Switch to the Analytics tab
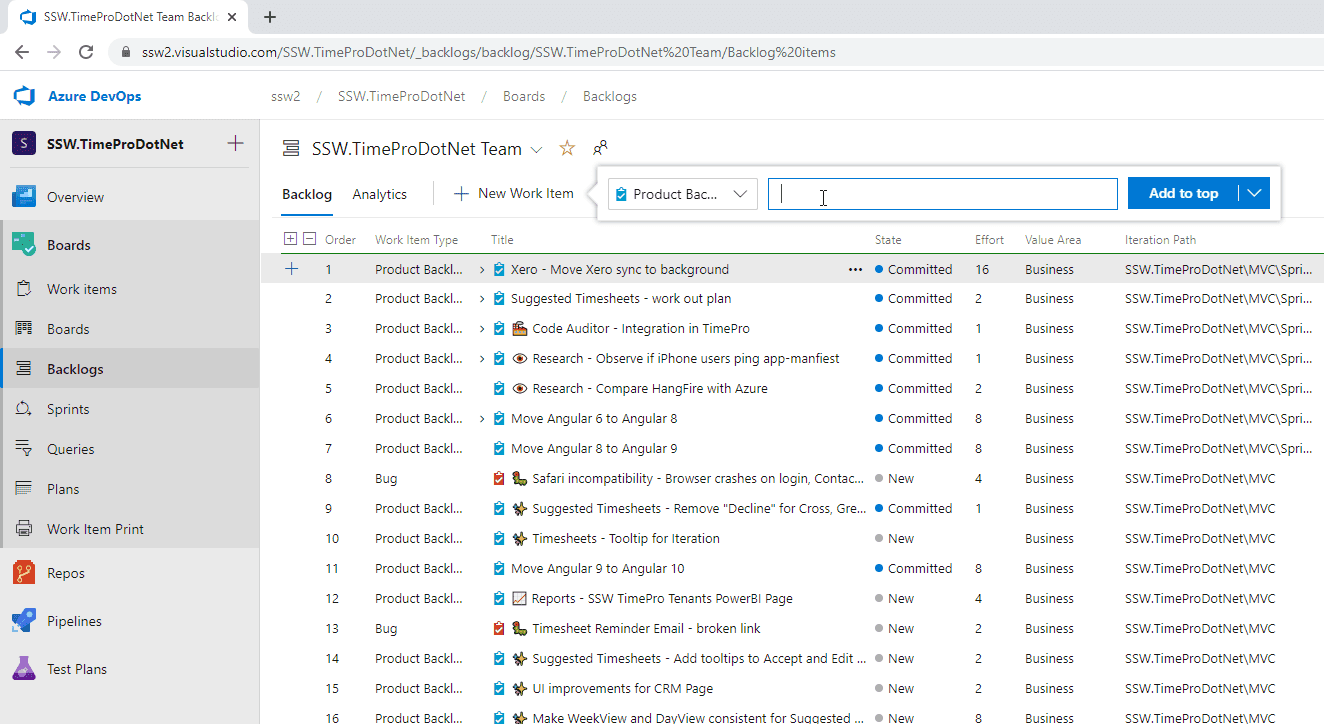The width and height of the screenshot is (1324, 724). [x=379, y=194]
